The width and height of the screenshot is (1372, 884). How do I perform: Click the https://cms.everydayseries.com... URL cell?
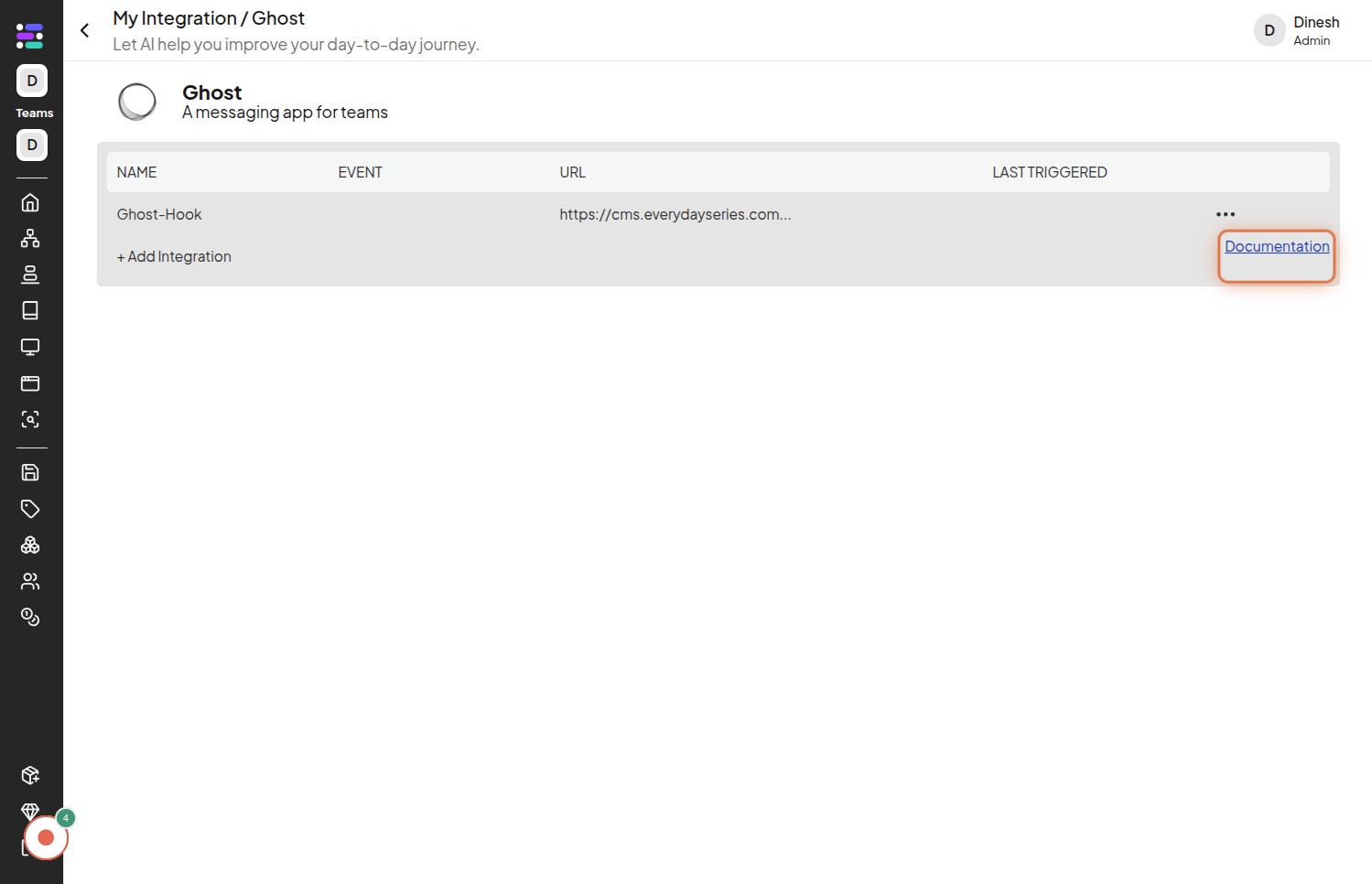(x=675, y=214)
